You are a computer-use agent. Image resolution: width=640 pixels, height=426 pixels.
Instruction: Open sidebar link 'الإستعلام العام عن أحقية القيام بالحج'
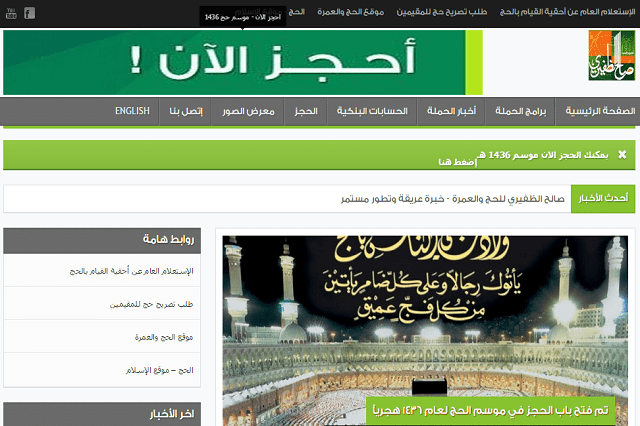coord(131,271)
